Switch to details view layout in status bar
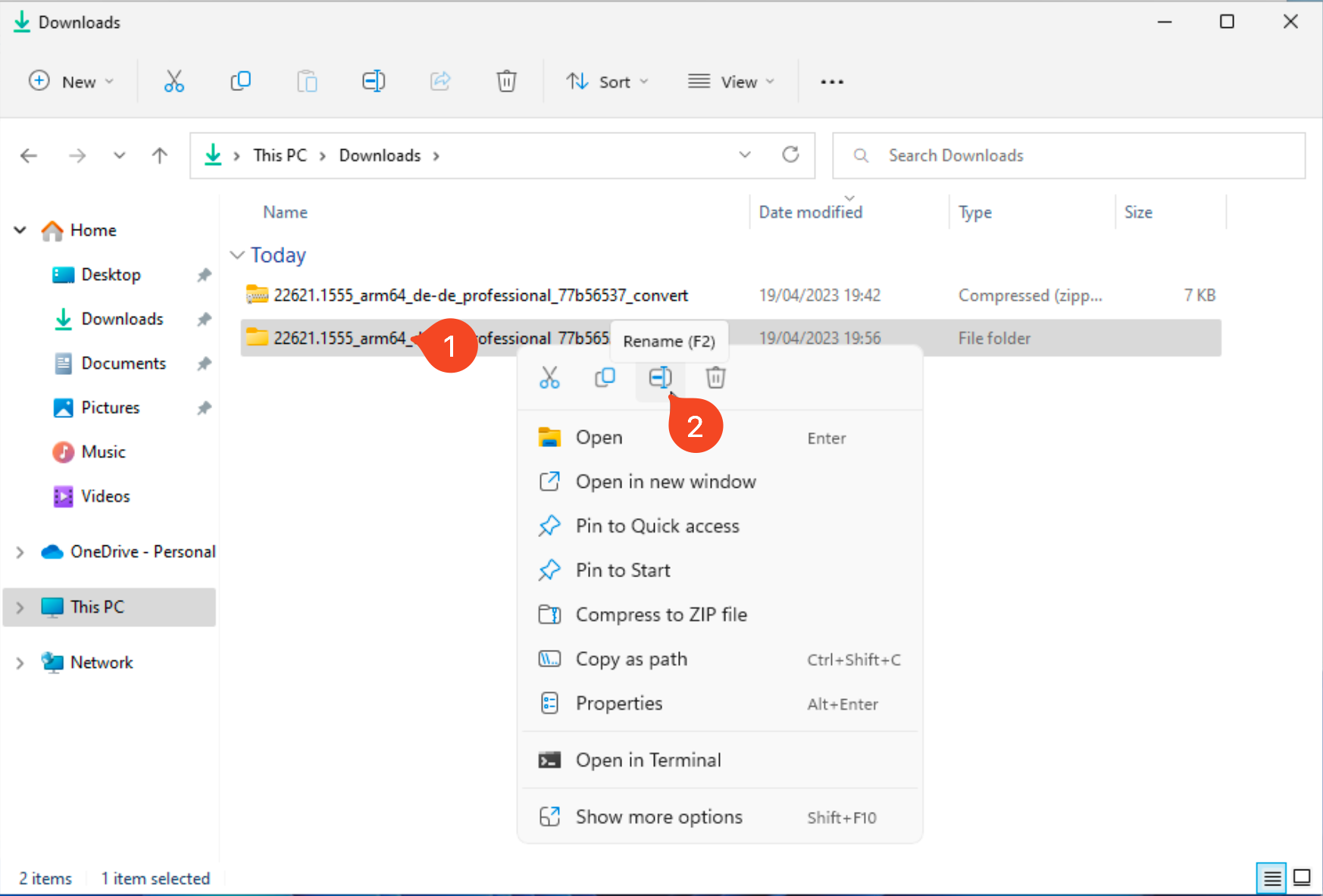 (x=1272, y=878)
